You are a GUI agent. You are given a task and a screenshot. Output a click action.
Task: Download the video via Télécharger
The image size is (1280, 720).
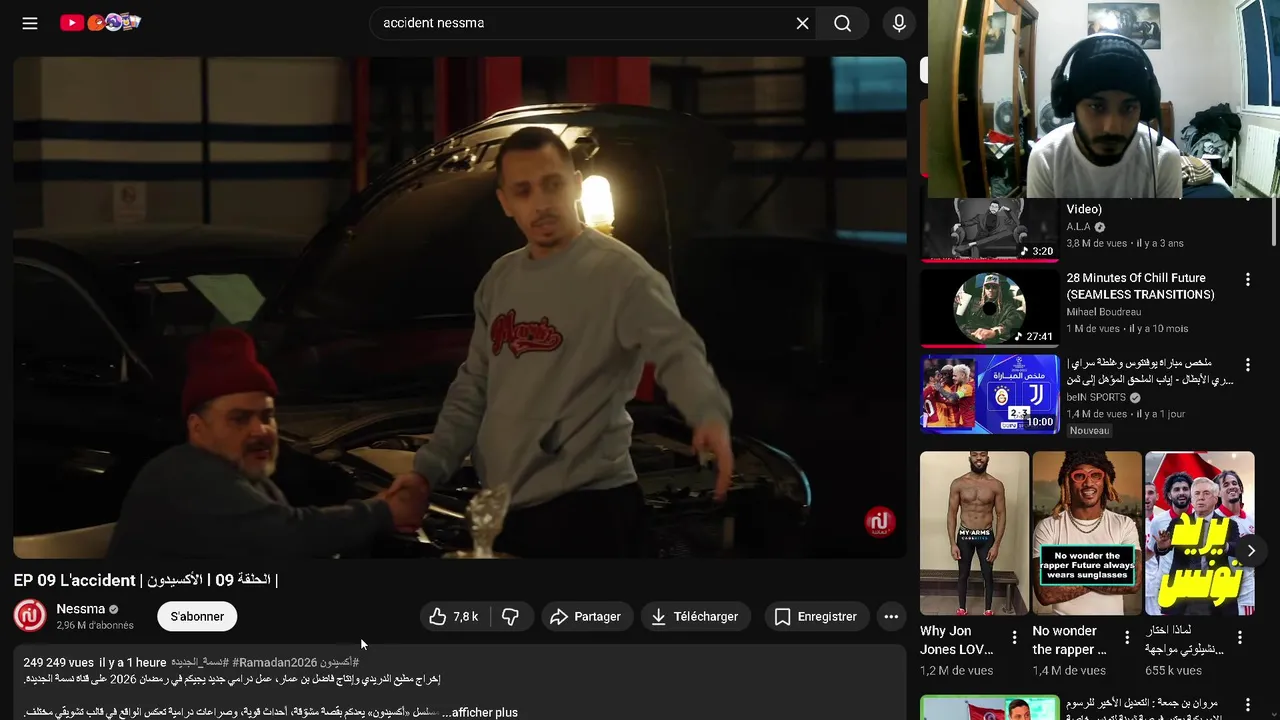(x=695, y=617)
